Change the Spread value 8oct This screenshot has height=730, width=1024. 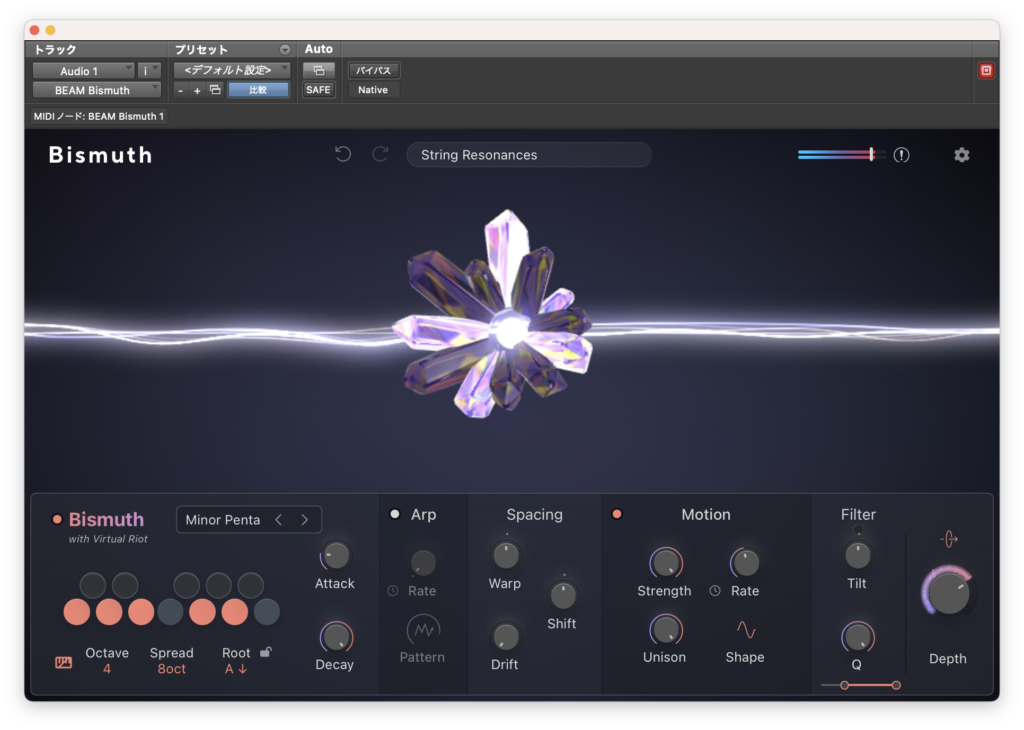(172, 669)
